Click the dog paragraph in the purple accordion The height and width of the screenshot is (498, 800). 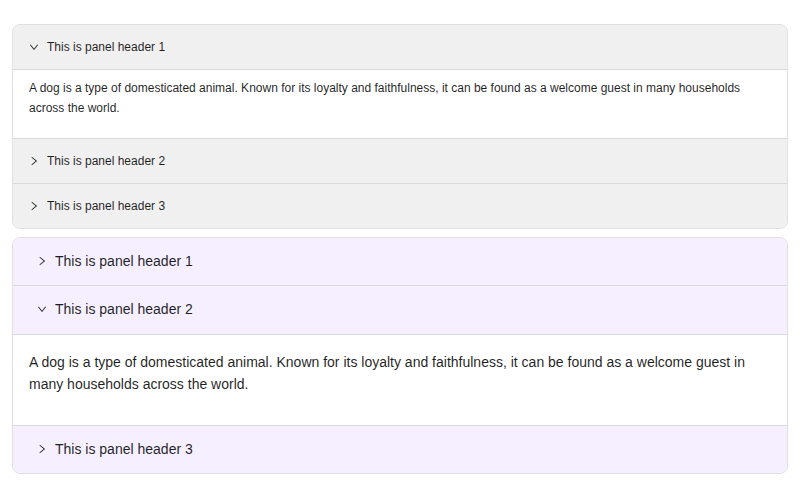(387, 373)
